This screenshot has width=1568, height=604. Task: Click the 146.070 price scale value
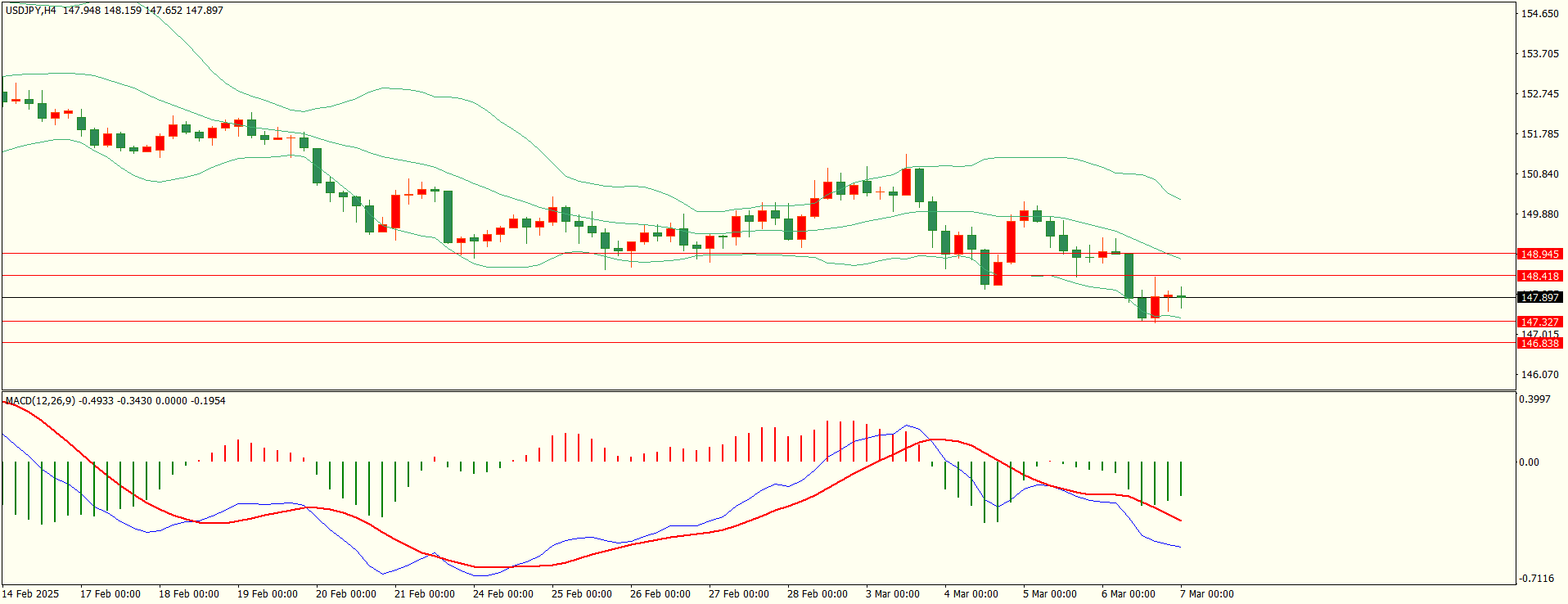pyautogui.click(x=1539, y=375)
